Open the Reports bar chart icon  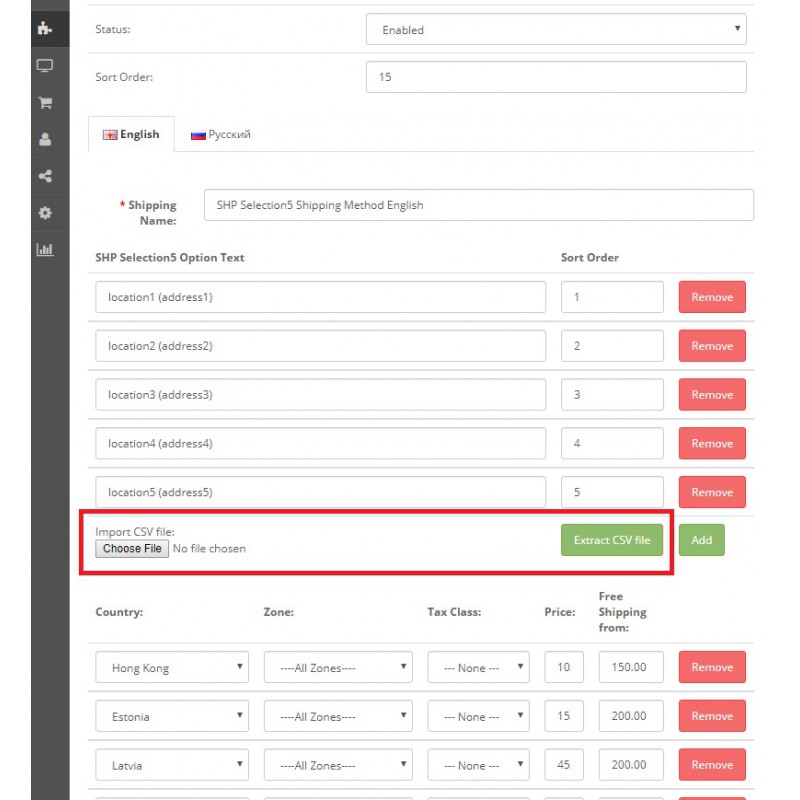click(x=45, y=249)
